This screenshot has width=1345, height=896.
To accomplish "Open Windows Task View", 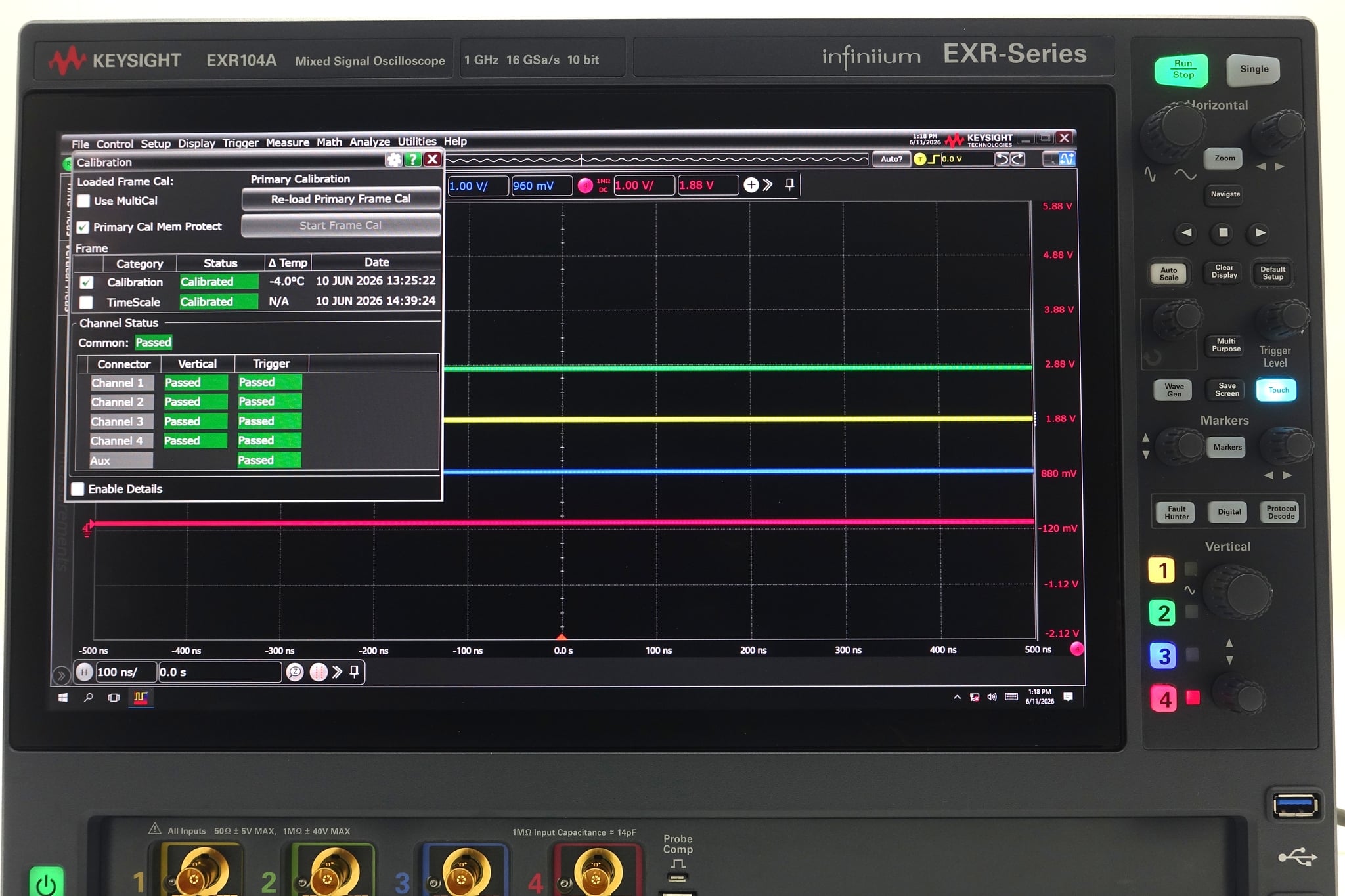I will (x=114, y=698).
